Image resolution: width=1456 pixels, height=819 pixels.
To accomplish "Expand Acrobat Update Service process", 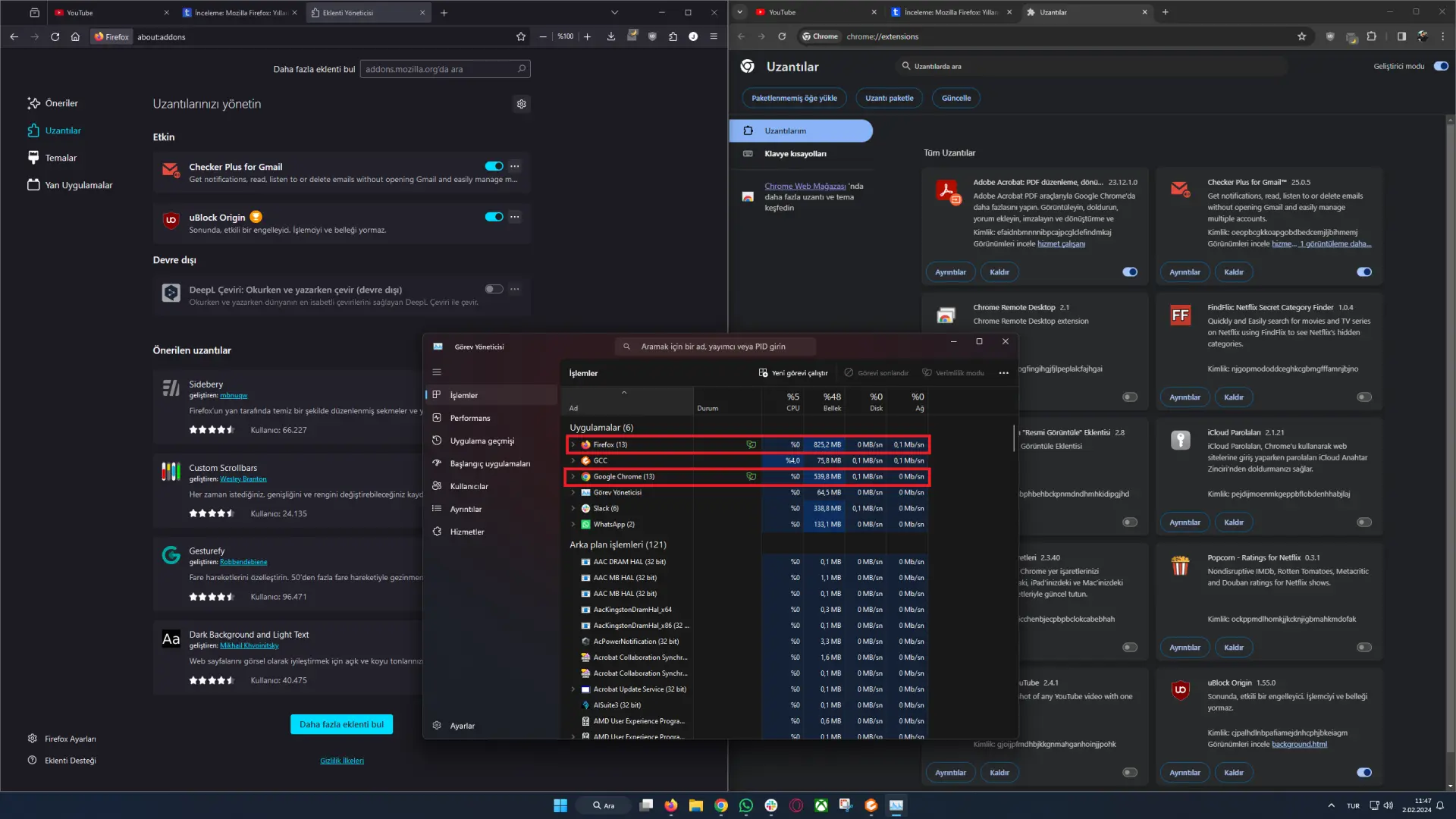I will pyautogui.click(x=573, y=689).
